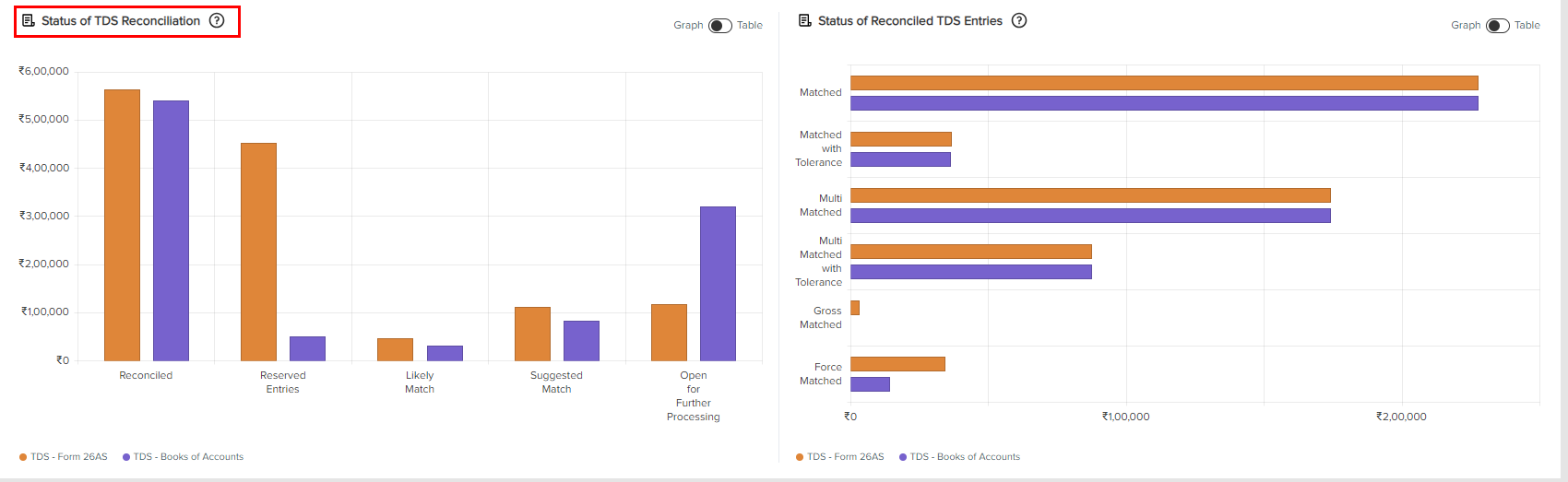This screenshot has height=482, width=1568.
Task: Click Status of TDS Reconciliation heading
Action: tap(121, 20)
